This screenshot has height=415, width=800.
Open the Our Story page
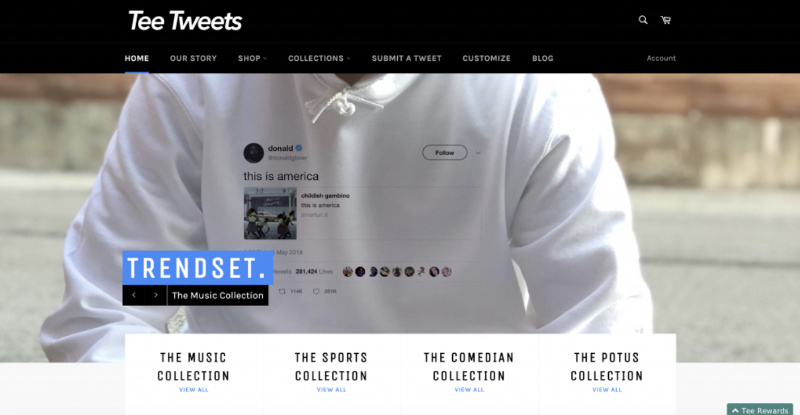pos(193,58)
